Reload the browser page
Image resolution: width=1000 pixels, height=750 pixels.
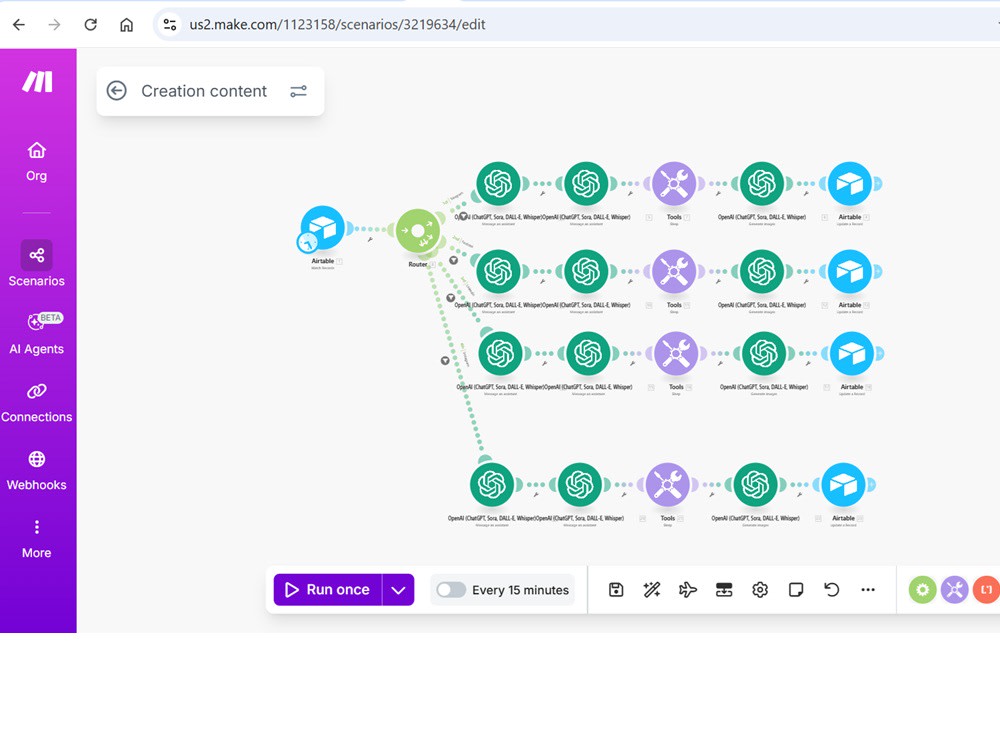[x=91, y=25]
